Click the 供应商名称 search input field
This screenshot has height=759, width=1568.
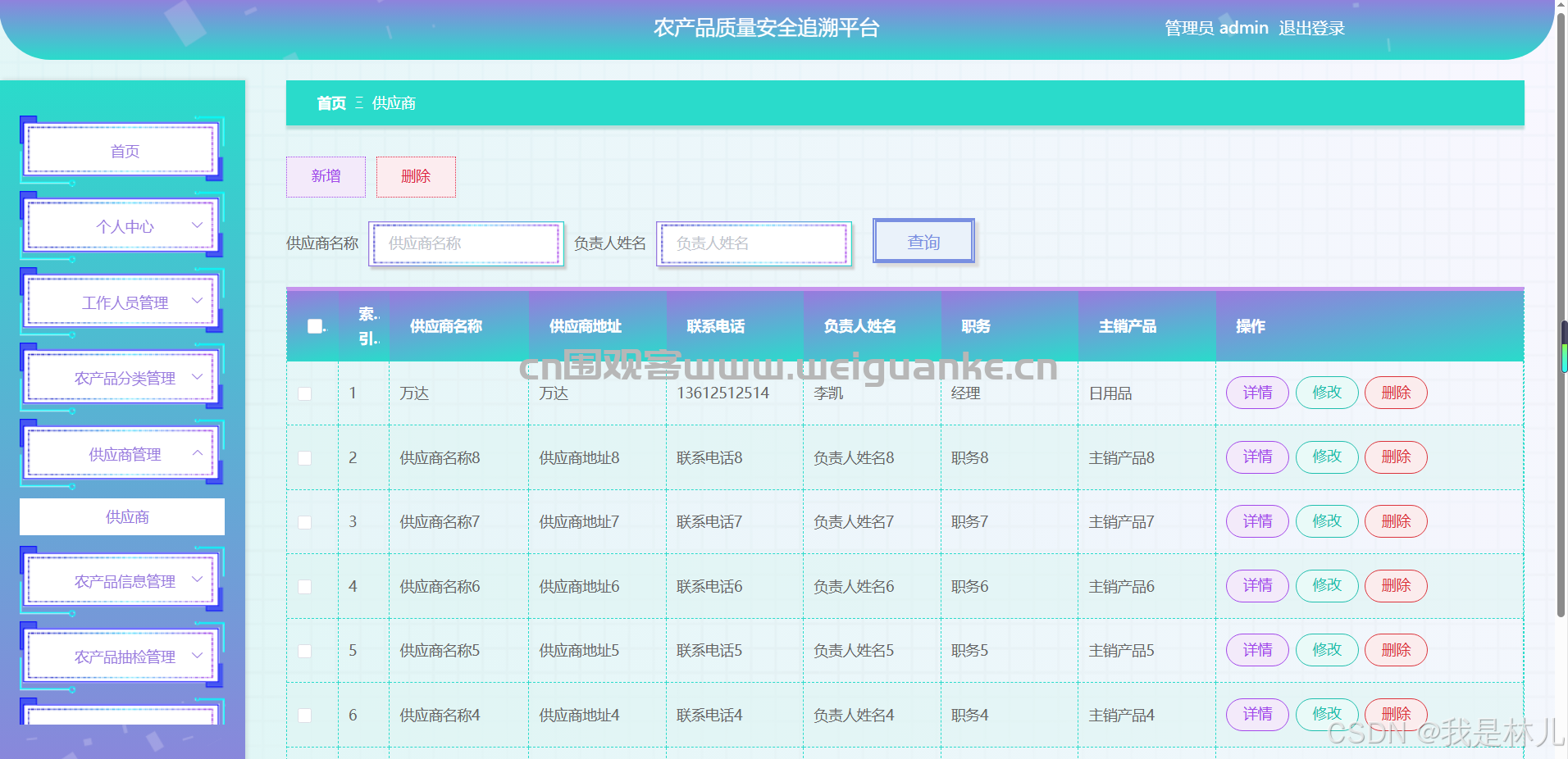pyautogui.click(x=466, y=243)
